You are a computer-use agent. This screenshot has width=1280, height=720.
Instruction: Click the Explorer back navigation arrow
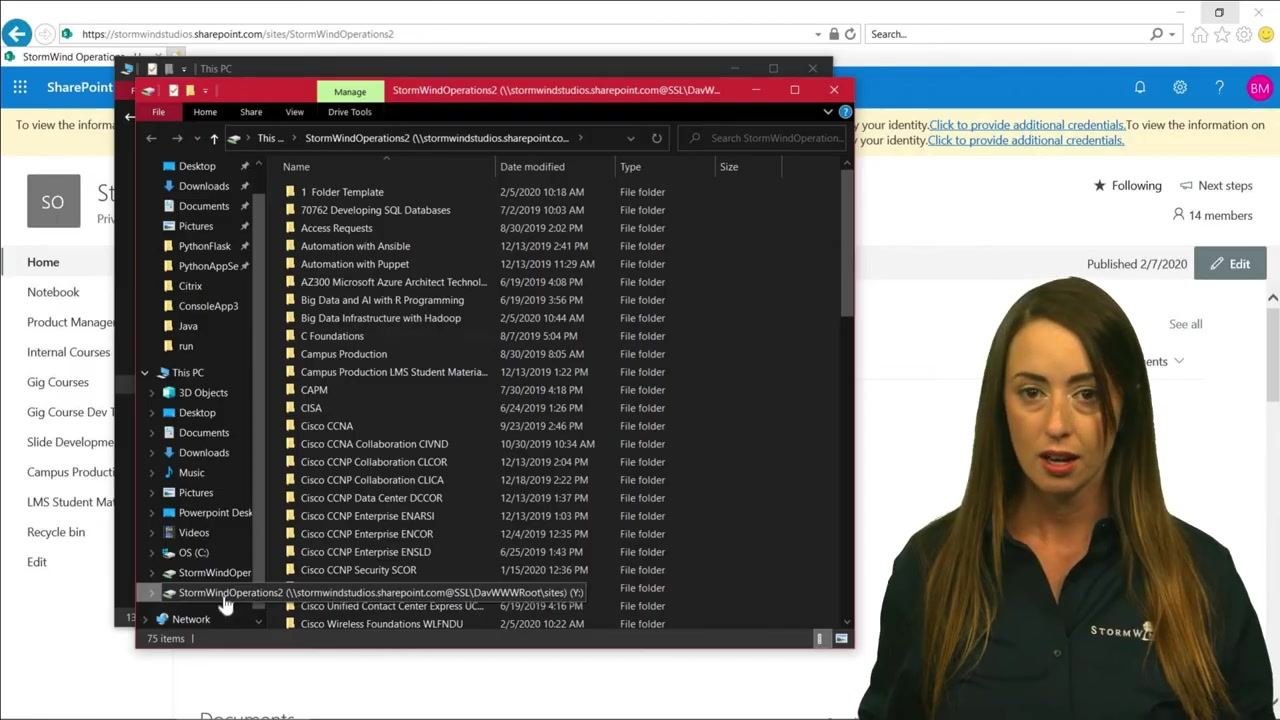click(x=152, y=138)
